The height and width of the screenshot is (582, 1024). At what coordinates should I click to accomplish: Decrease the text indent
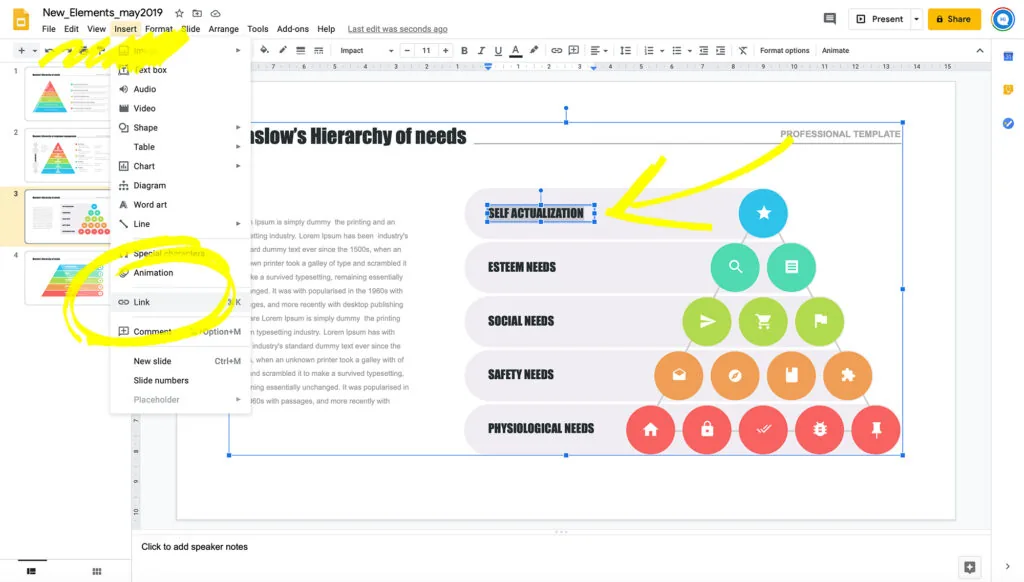[703, 50]
